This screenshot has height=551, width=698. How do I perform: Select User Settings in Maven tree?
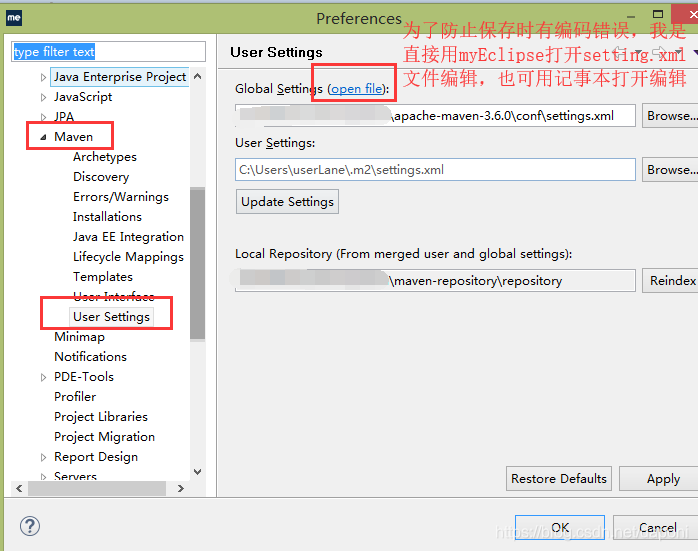pyautogui.click(x=111, y=317)
